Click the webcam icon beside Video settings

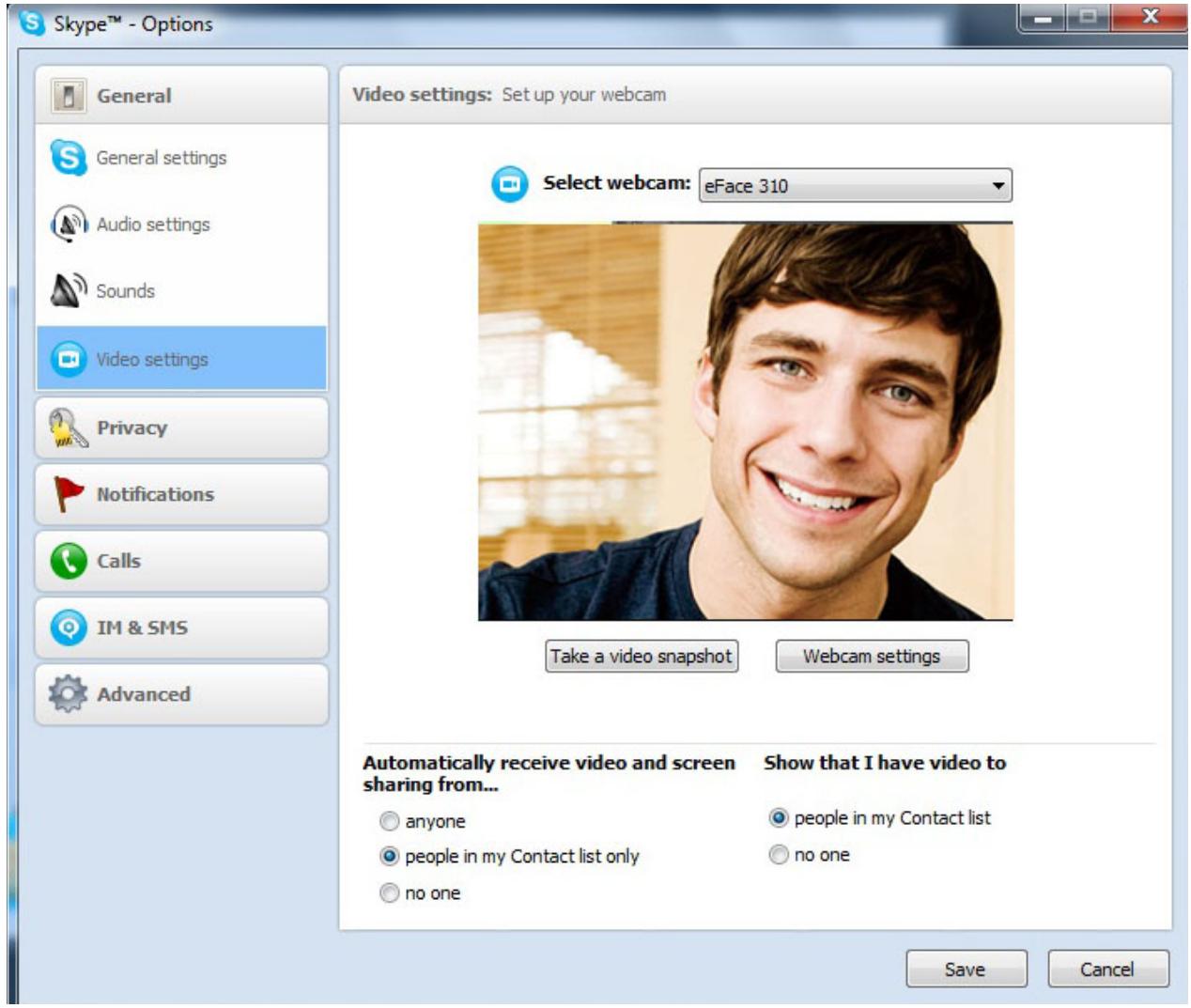tap(69, 359)
